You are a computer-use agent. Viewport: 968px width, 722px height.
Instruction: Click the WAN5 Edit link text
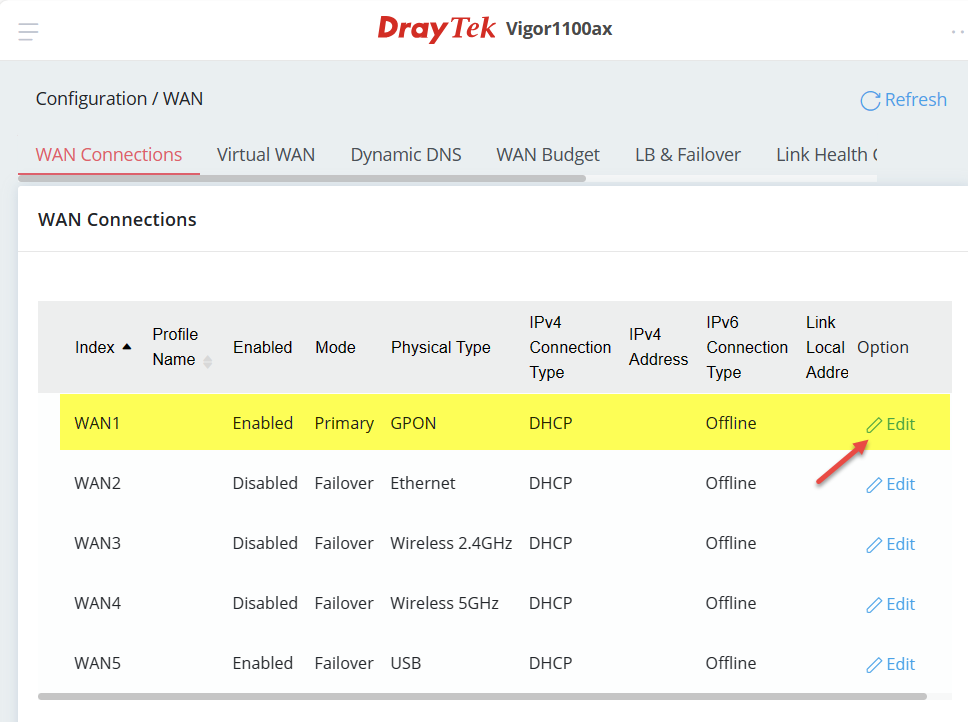901,664
